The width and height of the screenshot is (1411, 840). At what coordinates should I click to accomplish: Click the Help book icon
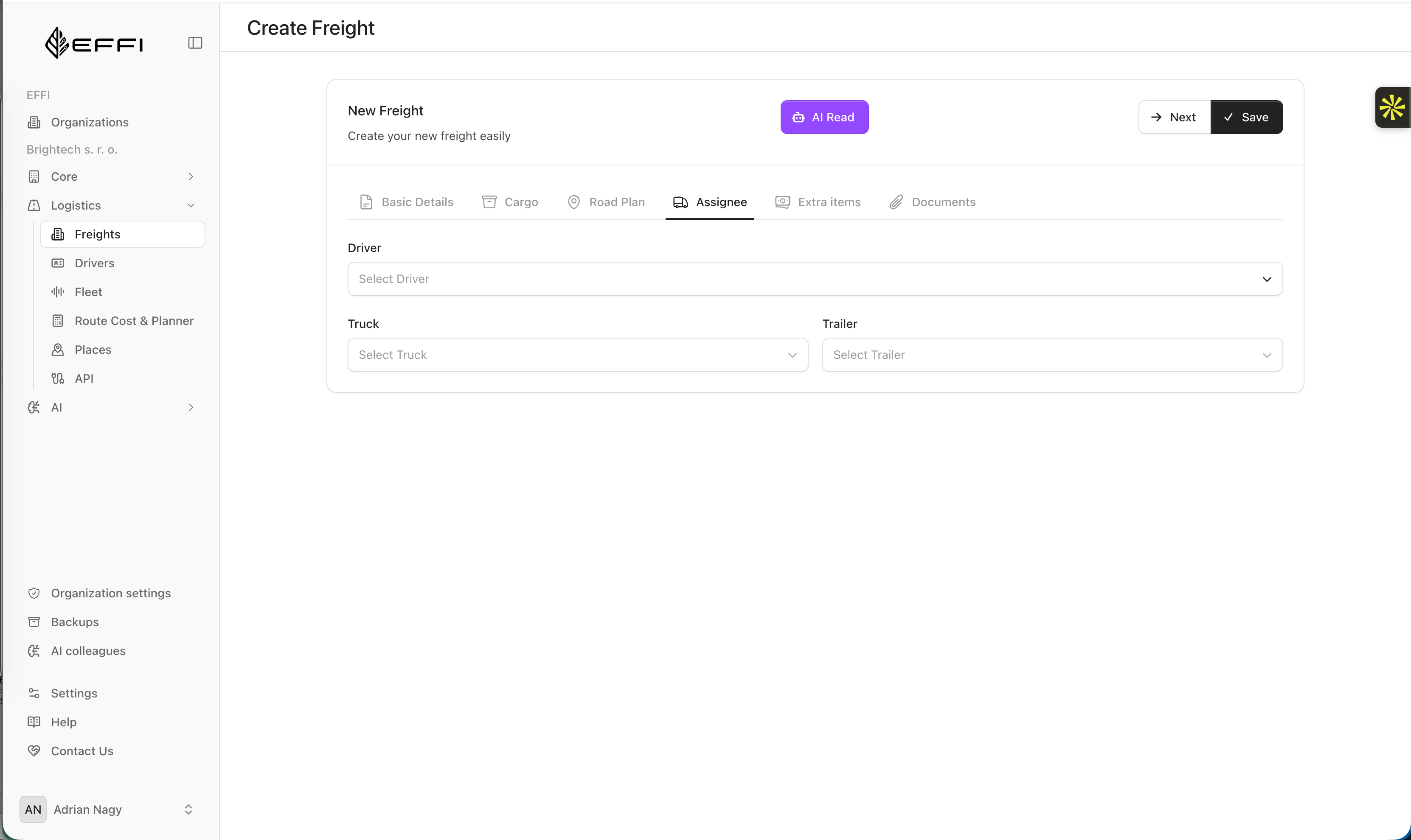[34, 722]
